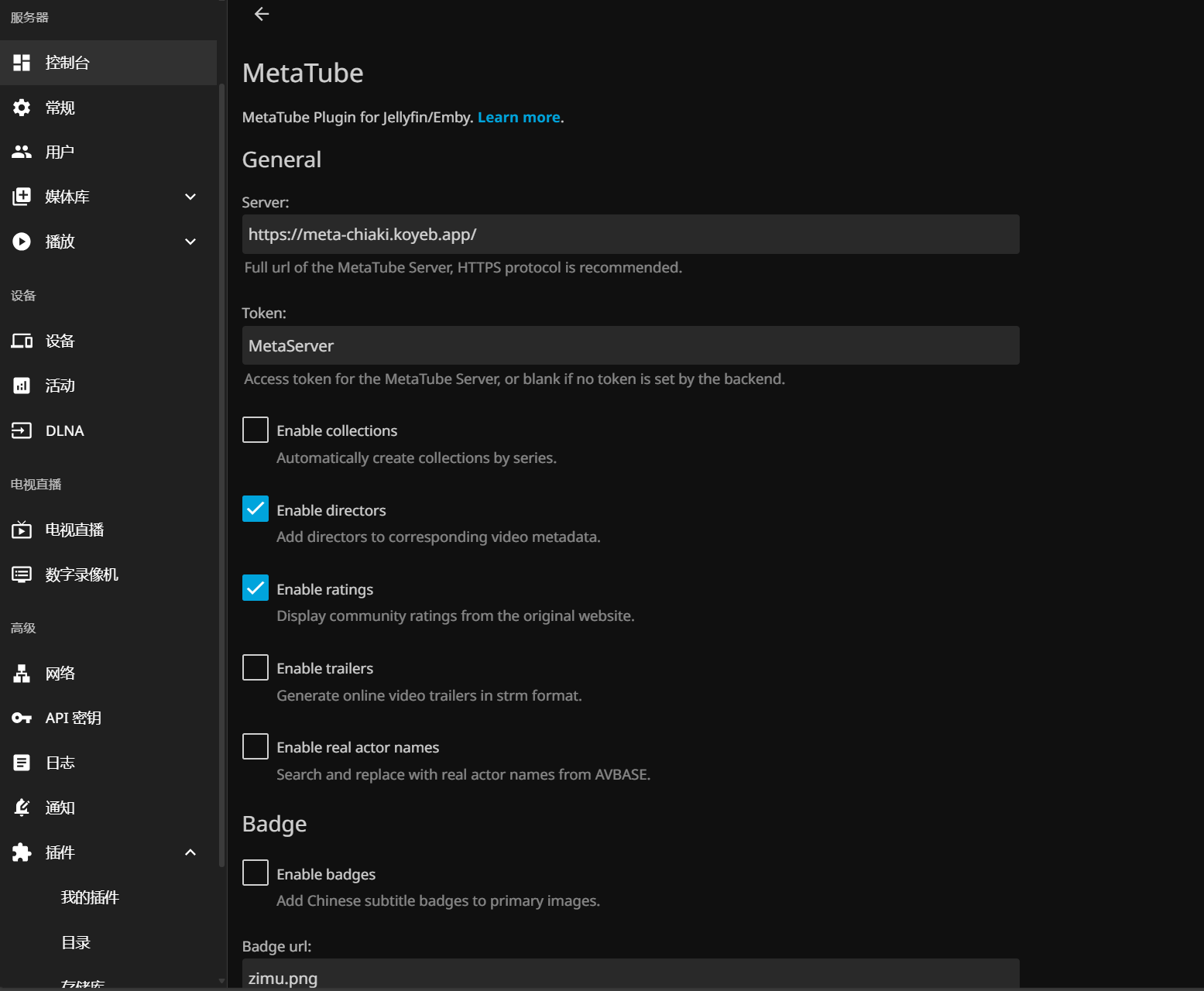The width and height of the screenshot is (1204, 991).
Task: Click the 网络 network icon
Action: click(x=22, y=674)
